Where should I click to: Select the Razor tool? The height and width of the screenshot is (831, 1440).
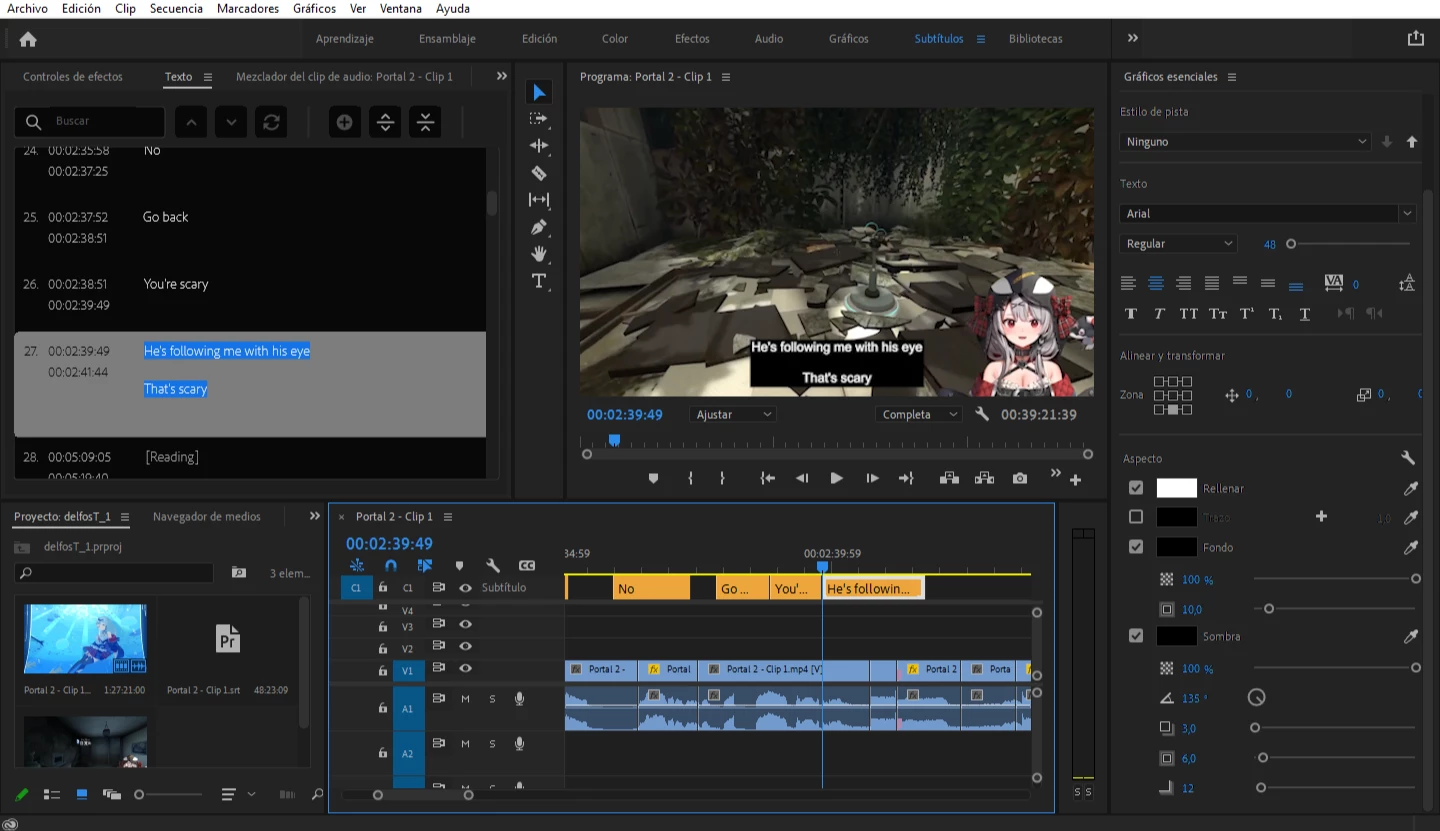click(x=539, y=172)
